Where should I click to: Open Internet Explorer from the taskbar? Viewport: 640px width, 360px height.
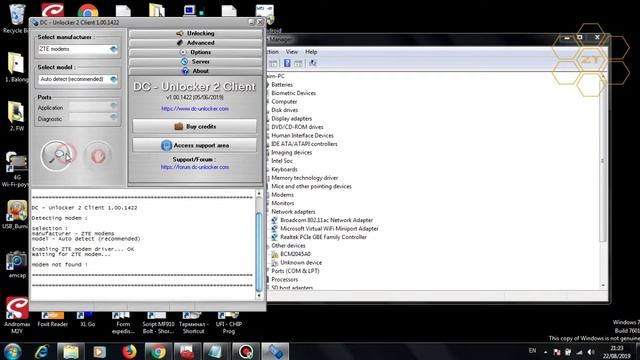point(42,351)
